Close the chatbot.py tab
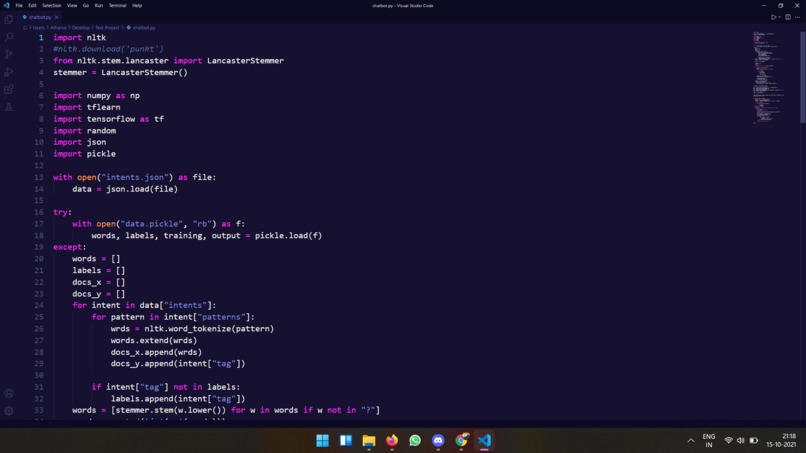 click(57, 17)
